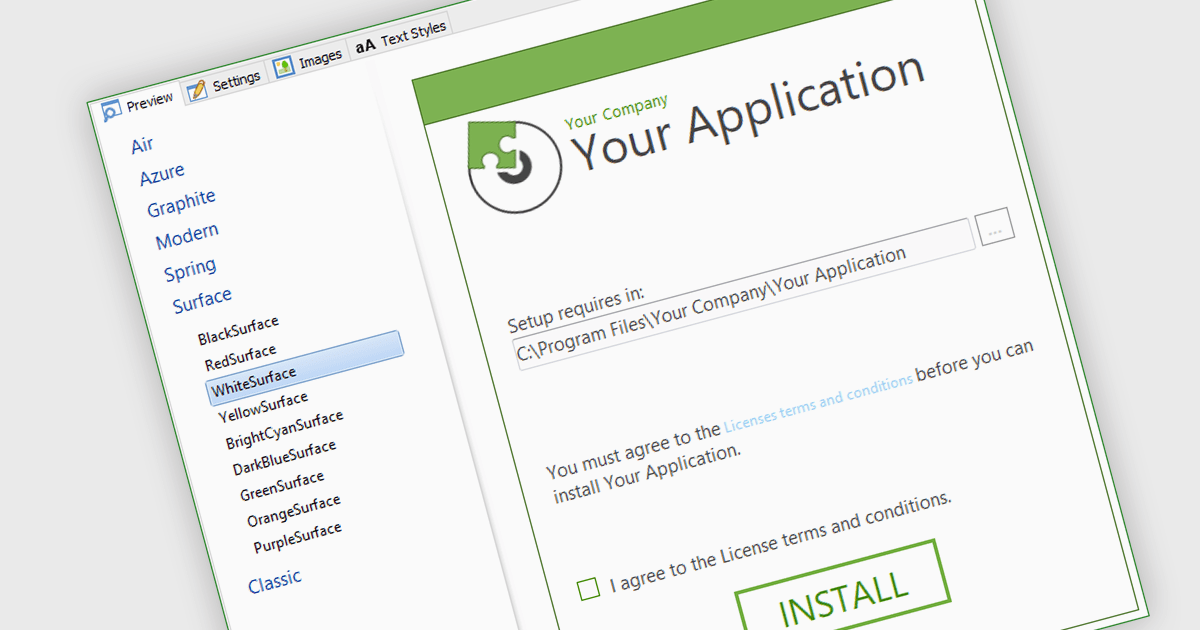Collapse the Surface theme group
Viewport: 1200px width, 630px height.
tap(202, 299)
